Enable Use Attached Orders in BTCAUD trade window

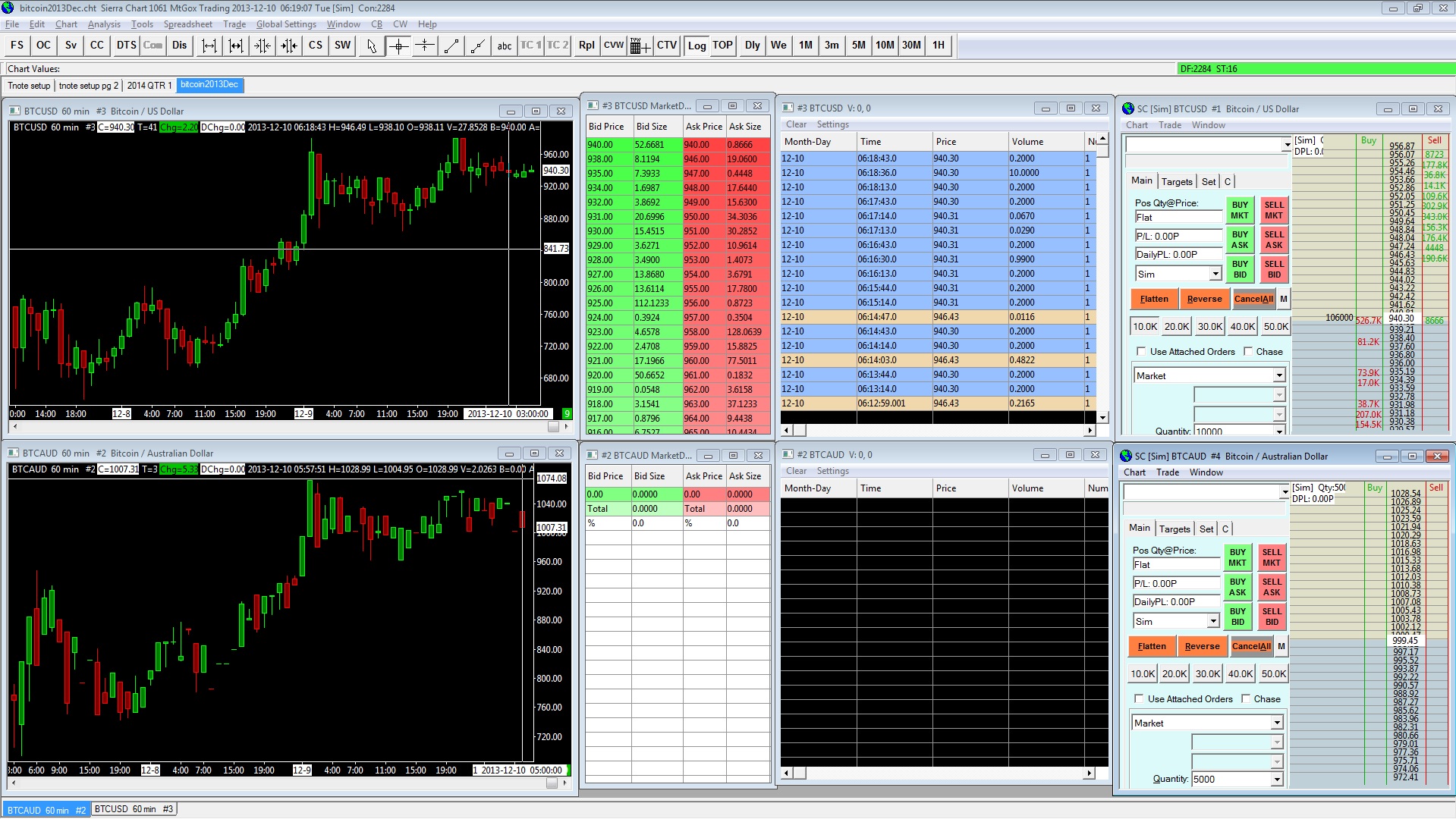pyautogui.click(x=1139, y=698)
